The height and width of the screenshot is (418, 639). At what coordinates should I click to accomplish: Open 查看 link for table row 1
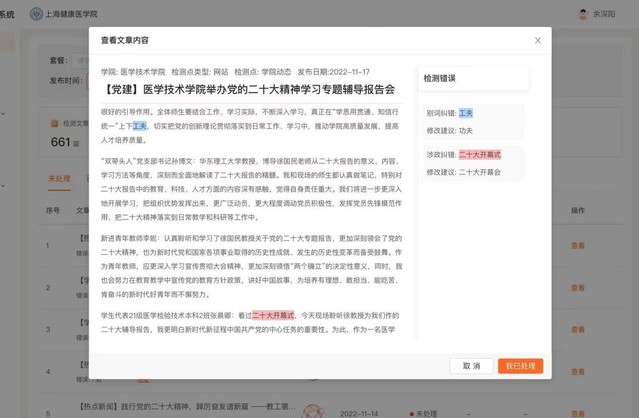576,245
